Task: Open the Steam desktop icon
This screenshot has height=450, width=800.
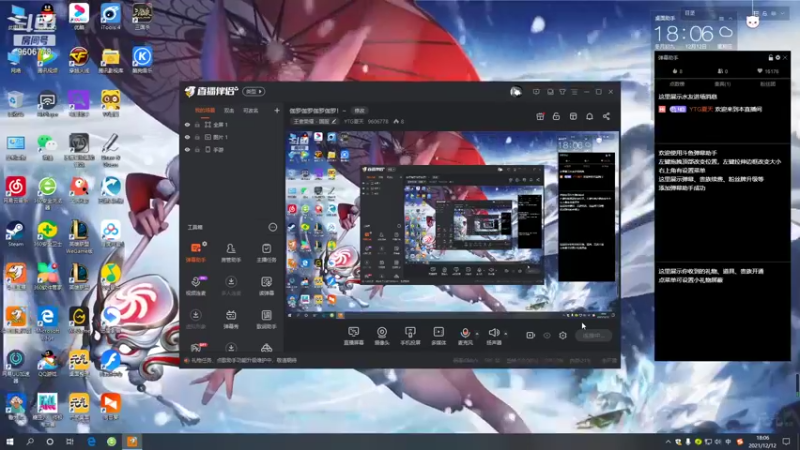Action: (x=15, y=234)
